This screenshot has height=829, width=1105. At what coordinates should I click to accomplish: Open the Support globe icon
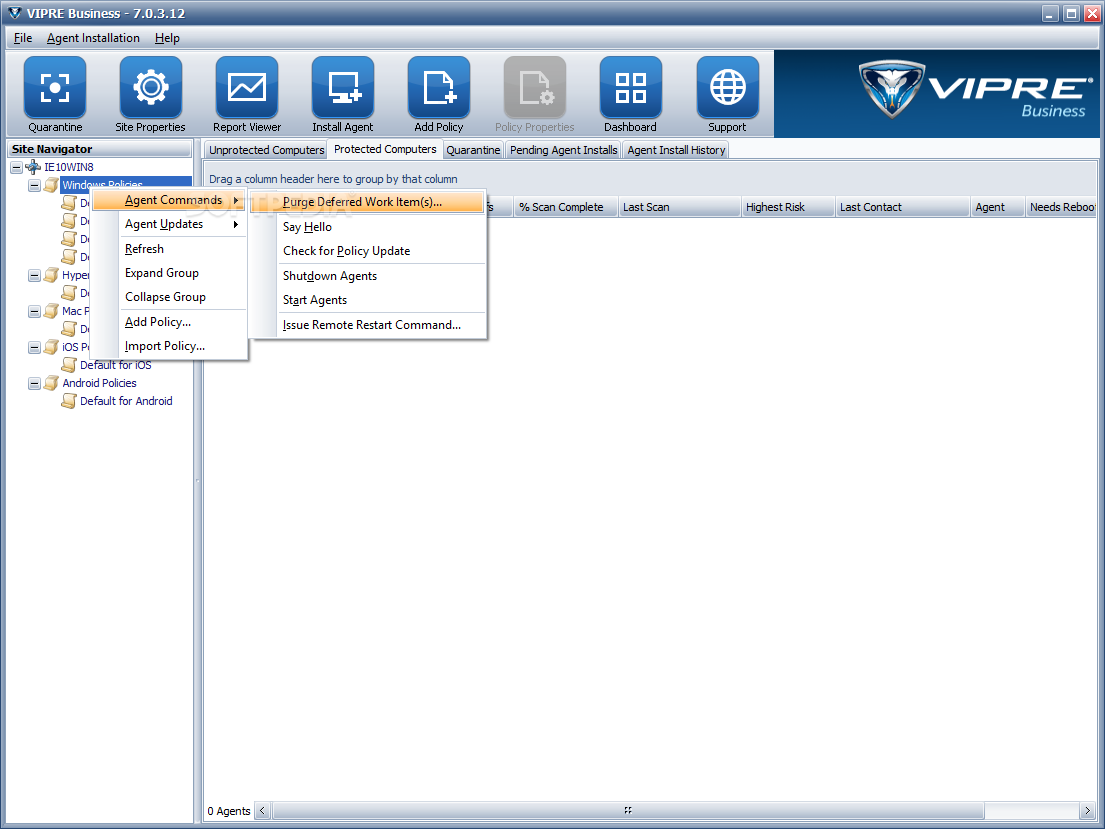pos(727,87)
